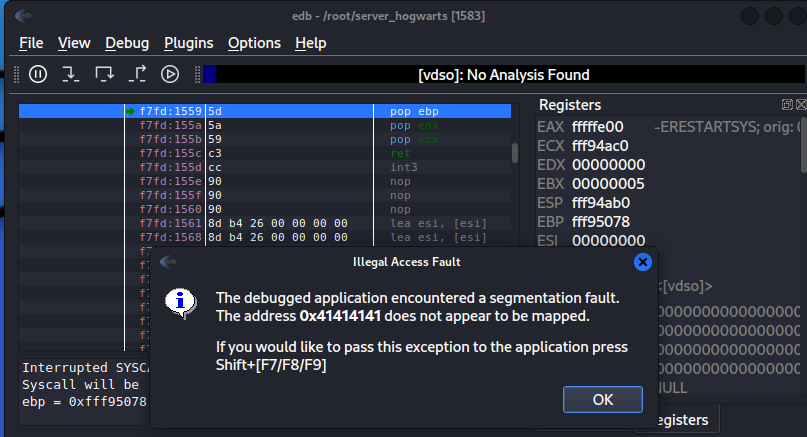Click the Step Out toolbar icon
807x437 pixels.
tap(138, 73)
